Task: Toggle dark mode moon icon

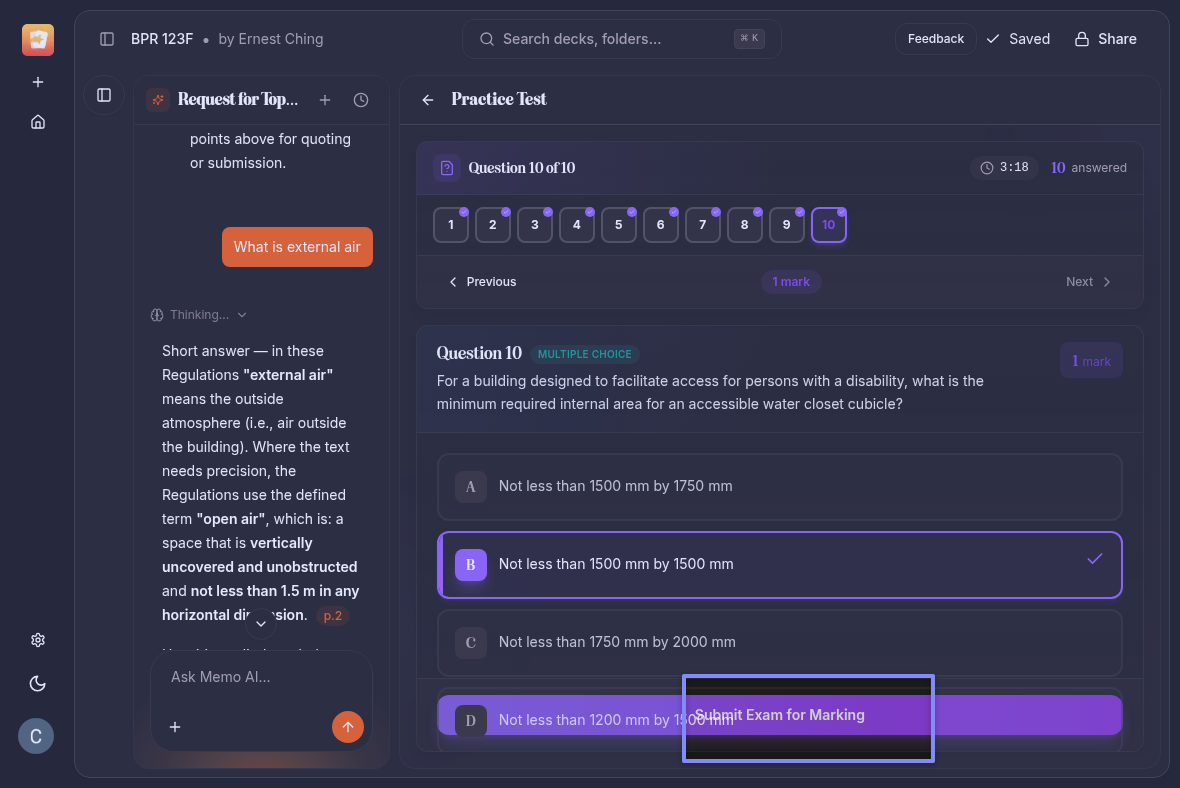Action: pos(38,684)
